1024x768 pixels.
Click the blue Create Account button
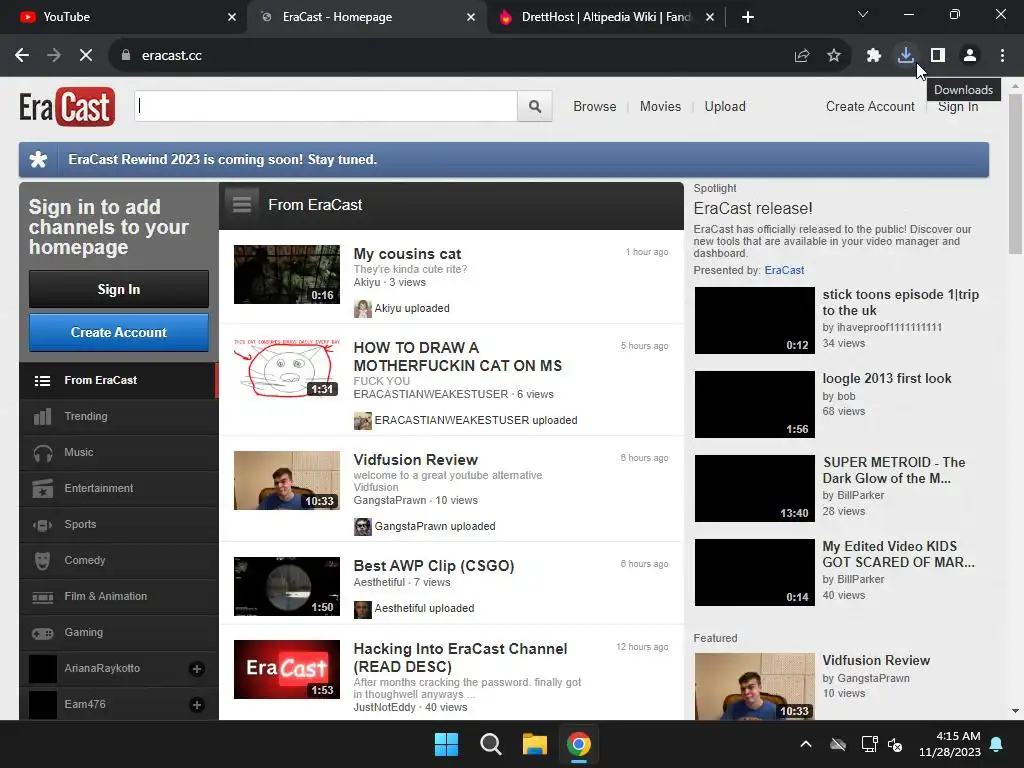pyautogui.click(x=119, y=332)
